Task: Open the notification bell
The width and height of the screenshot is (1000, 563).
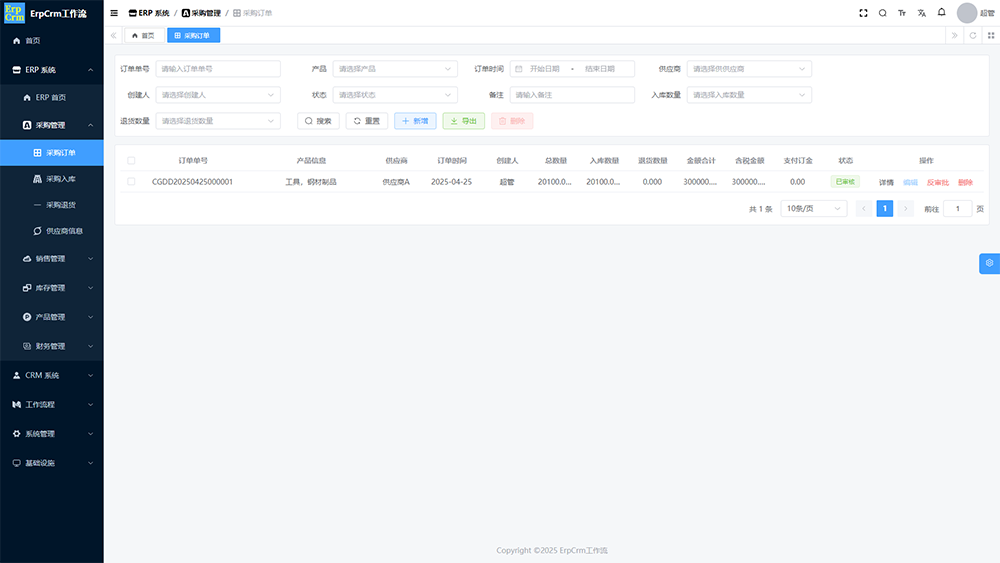Action: [x=941, y=13]
